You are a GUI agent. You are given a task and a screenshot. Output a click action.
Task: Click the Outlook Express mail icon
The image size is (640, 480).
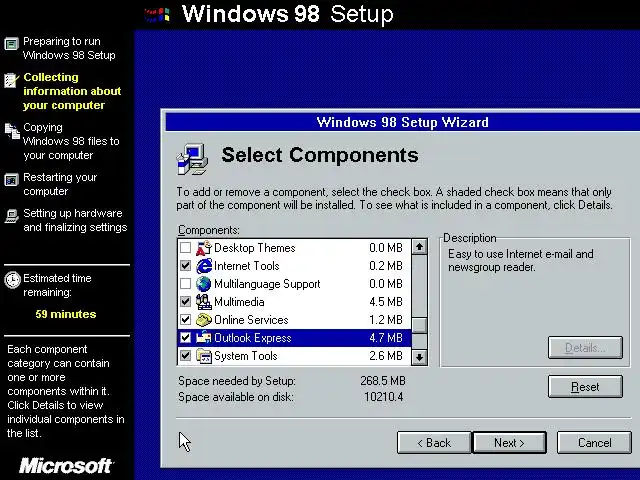coord(204,338)
